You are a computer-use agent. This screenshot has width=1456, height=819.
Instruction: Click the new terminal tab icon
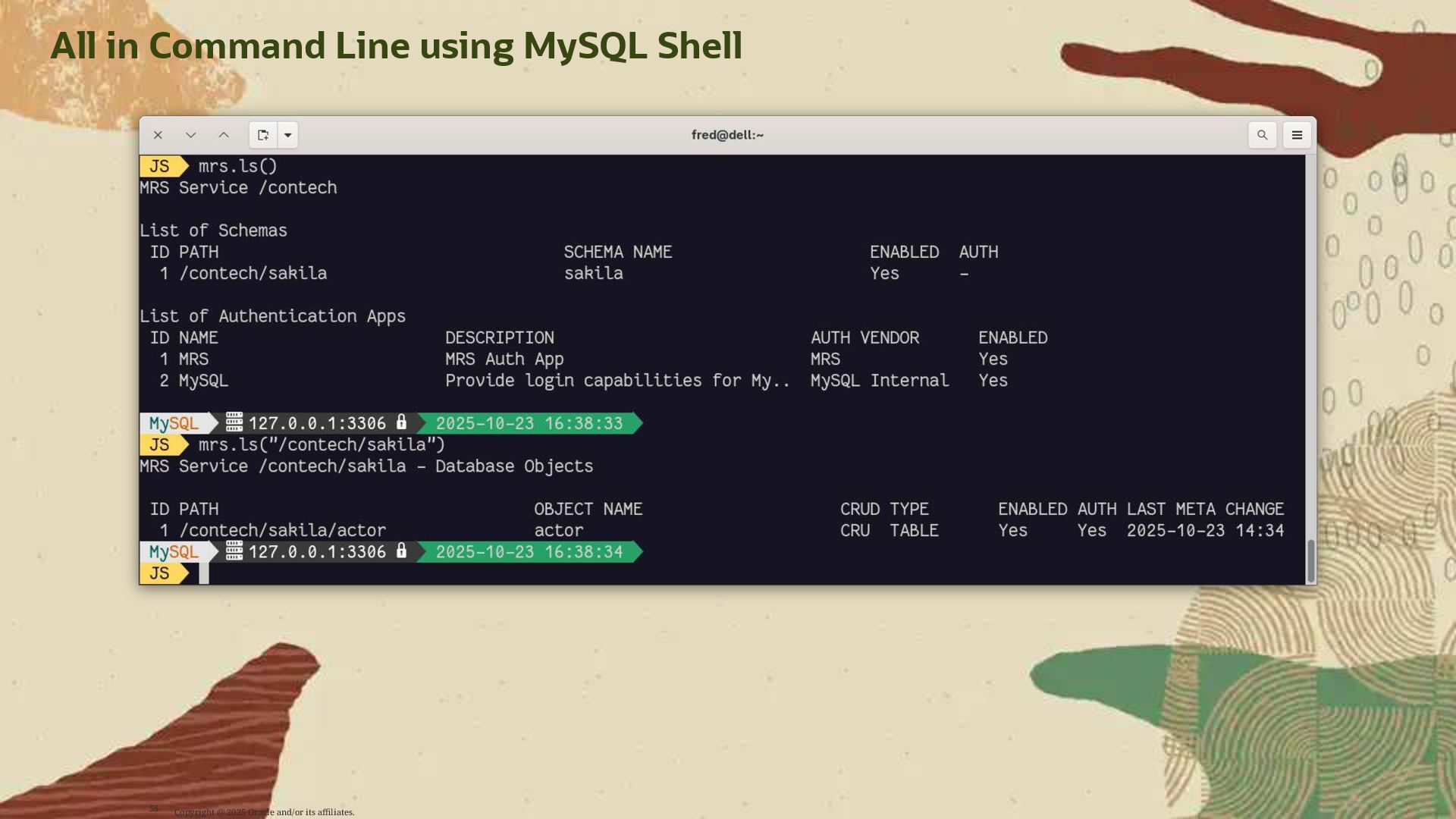pyautogui.click(x=263, y=135)
